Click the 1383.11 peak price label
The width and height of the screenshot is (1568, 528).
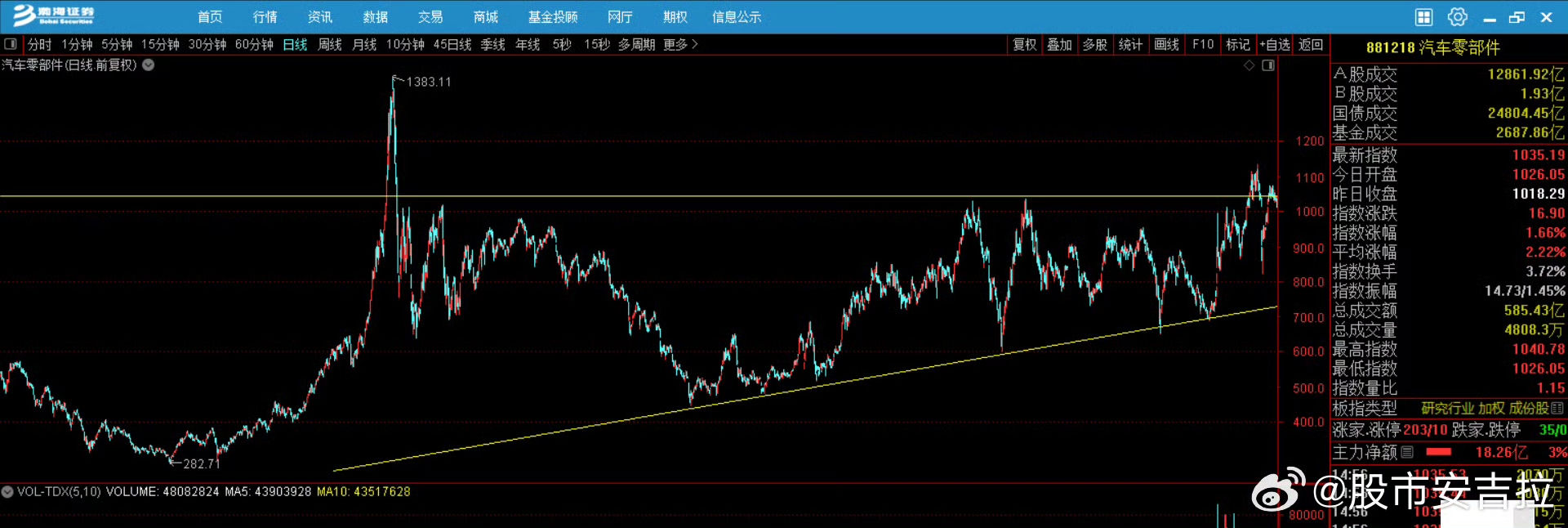point(429,82)
